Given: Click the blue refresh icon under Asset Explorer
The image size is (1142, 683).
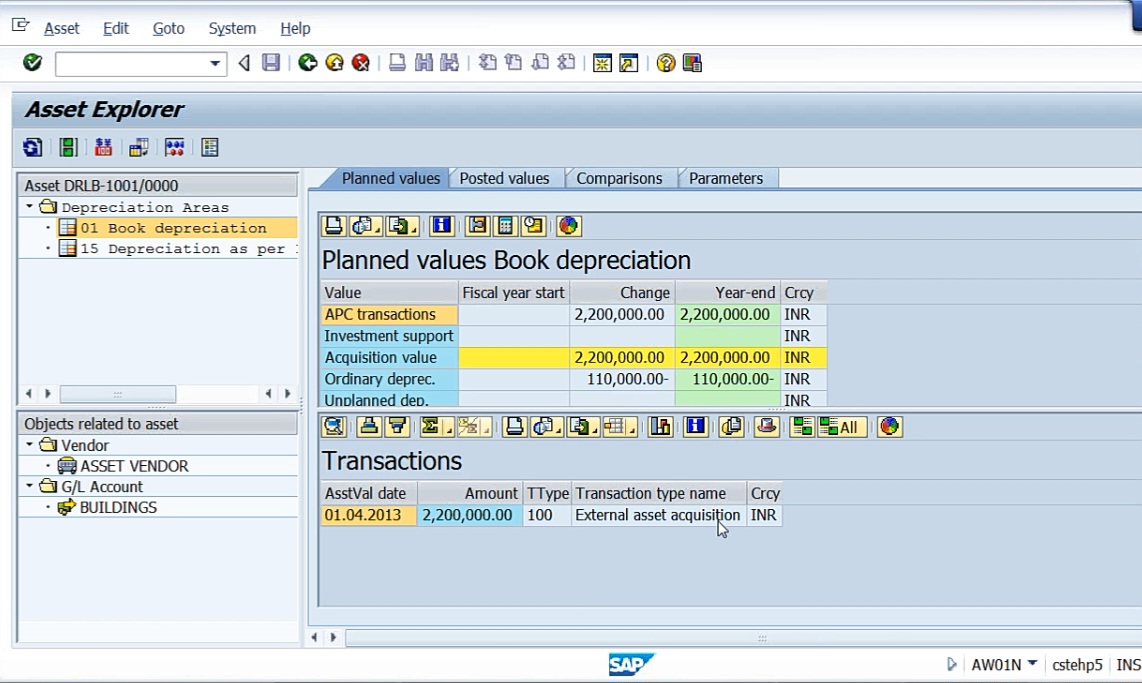Looking at the screenshot, I should pos(32,147).
